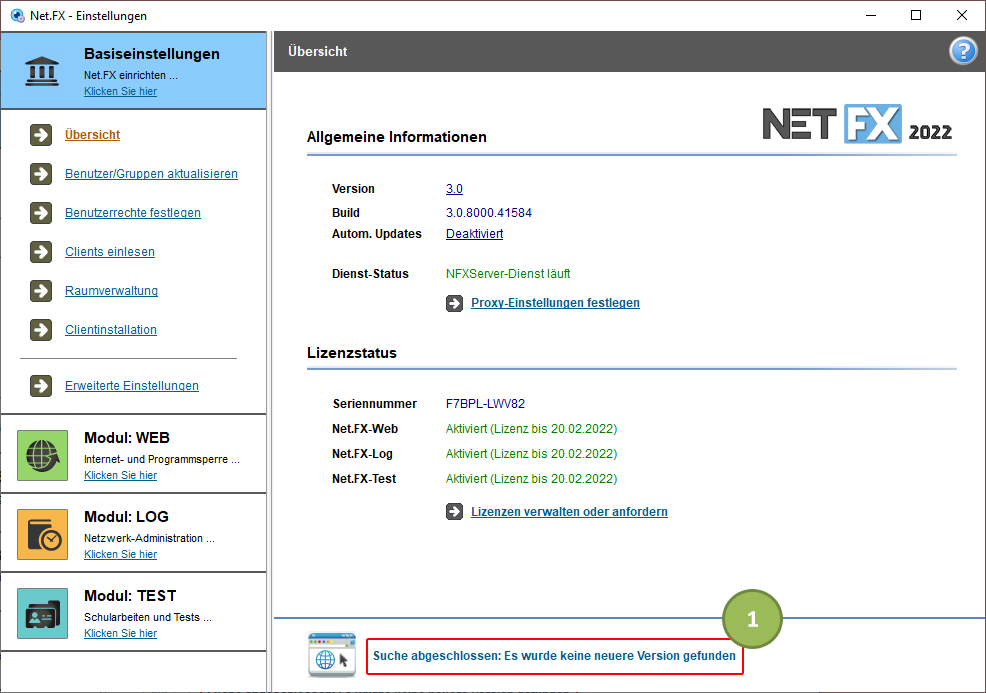The width and height of the screenshot is (986, 693).
Task: Click the 'Lizenzstatus' heading
Action: [x=352, y=353]
